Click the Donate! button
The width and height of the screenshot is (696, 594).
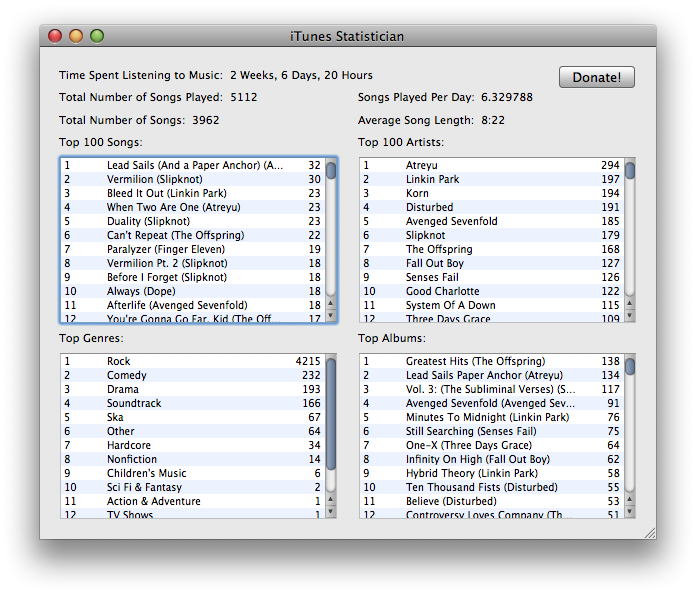coord(597,77)
